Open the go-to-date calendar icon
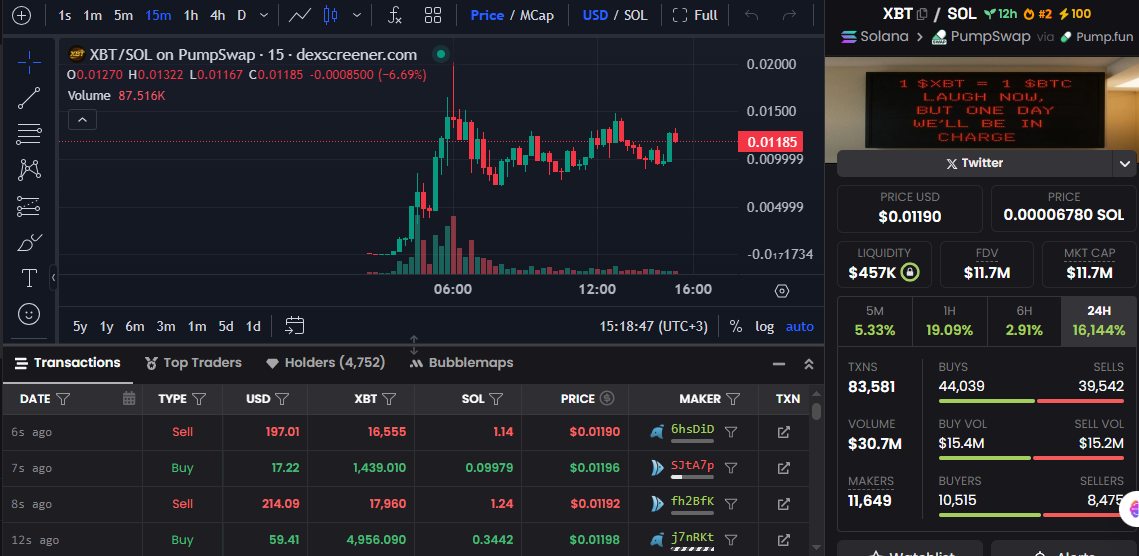 coord(294,326)
